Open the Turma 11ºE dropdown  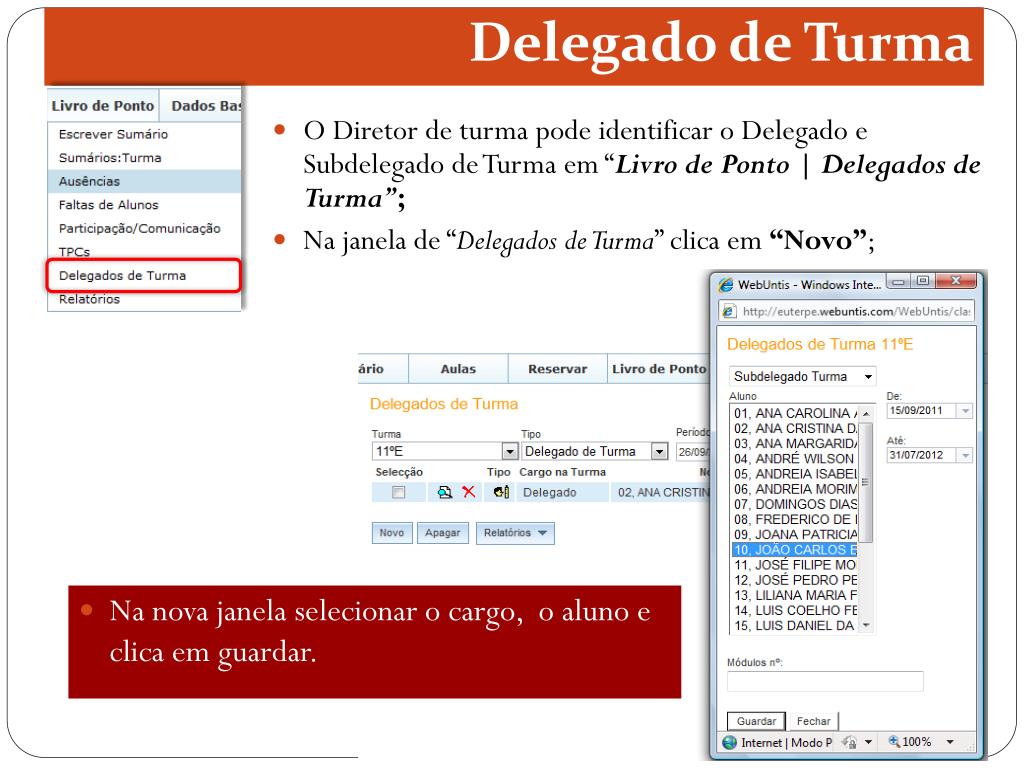(x=509, y=451)
